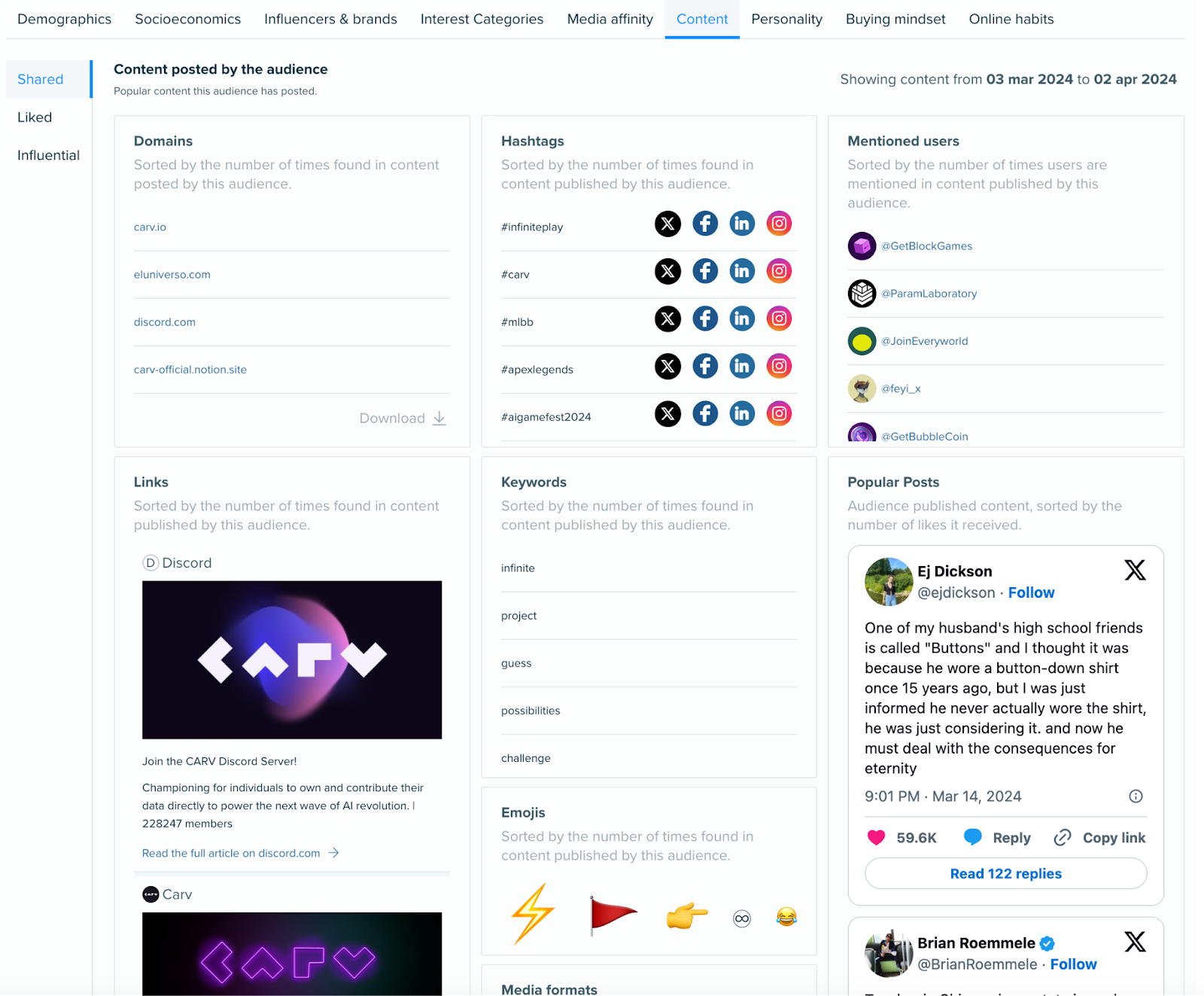Download the domains list

point(403,418)
